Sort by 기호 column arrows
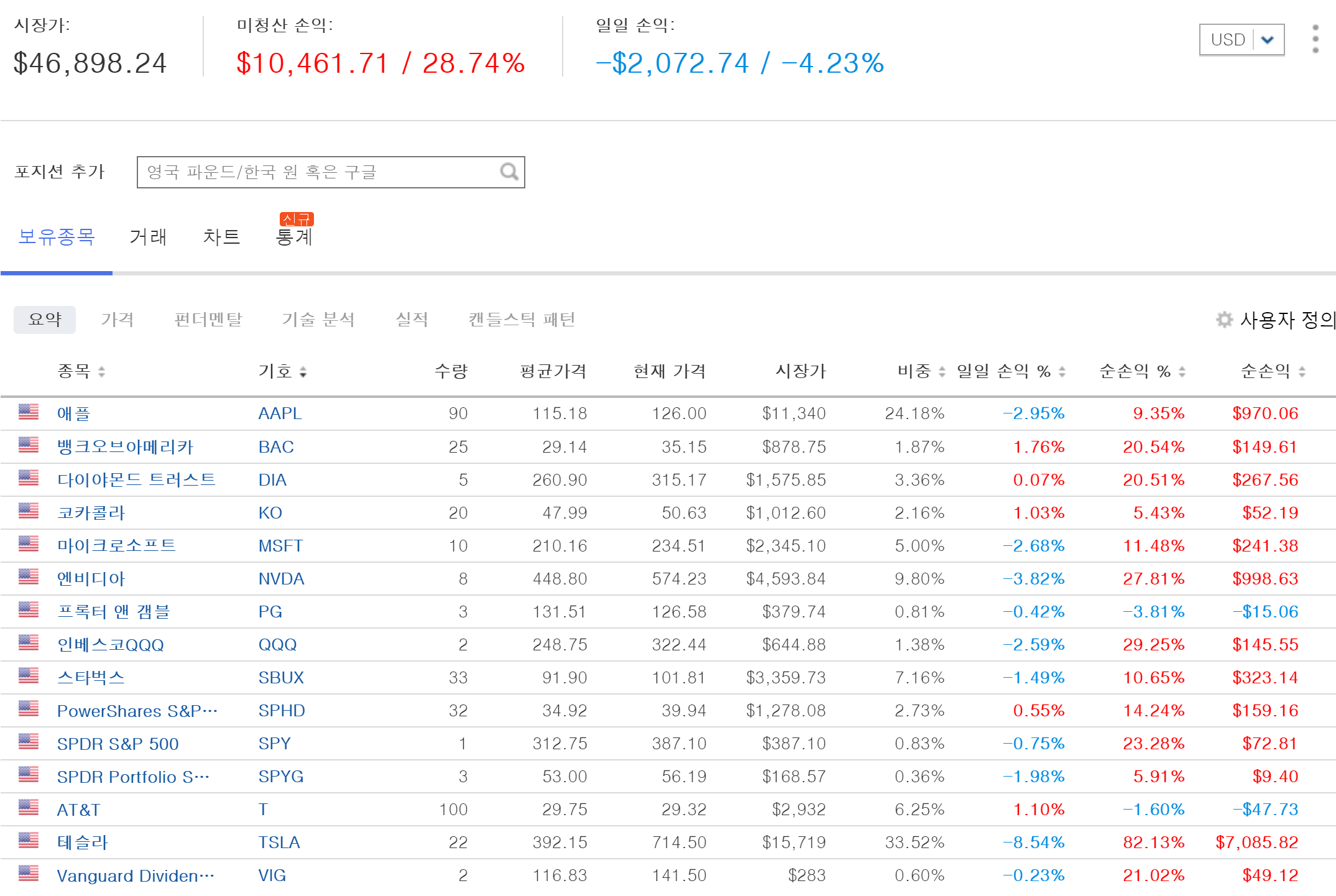 [303, 372]
